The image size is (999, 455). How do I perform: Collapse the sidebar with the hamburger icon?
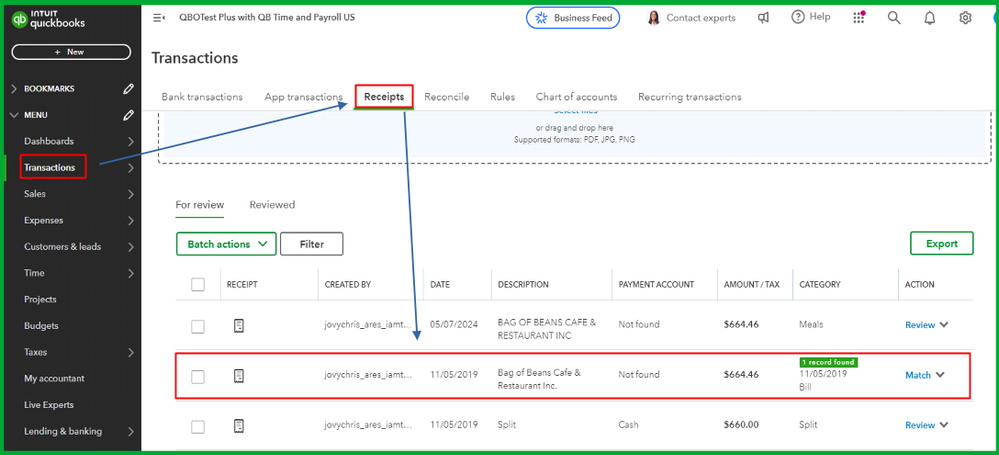coord(159,18)
